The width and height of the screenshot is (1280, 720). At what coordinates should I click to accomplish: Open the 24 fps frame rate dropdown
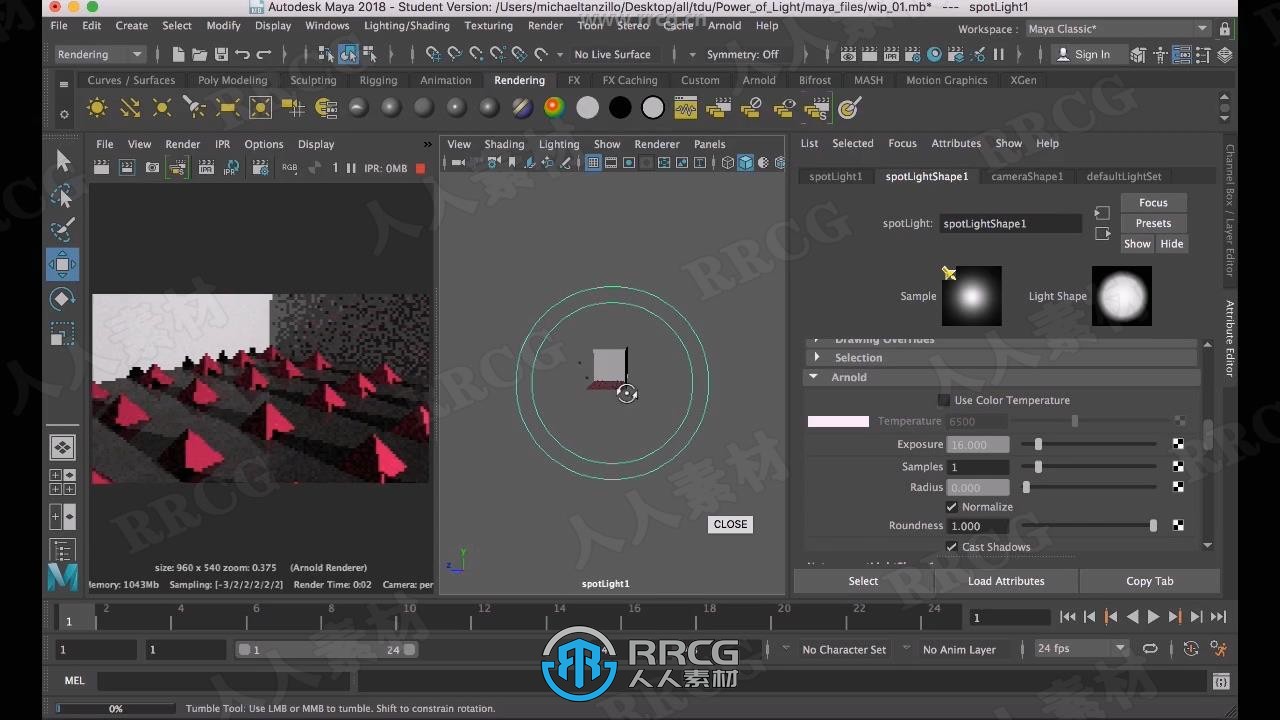coord(1082,649)
